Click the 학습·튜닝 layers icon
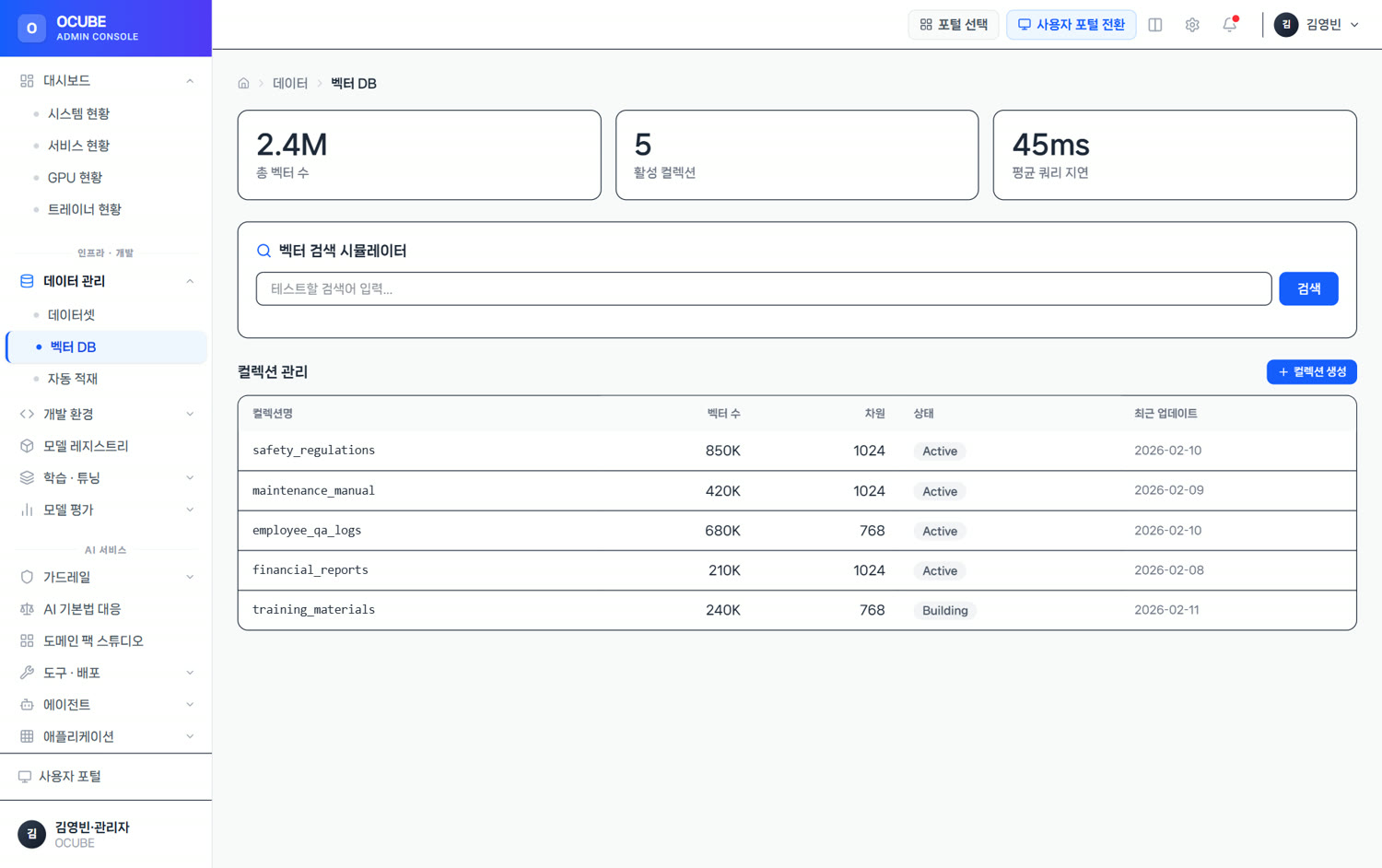 (27, 478)
